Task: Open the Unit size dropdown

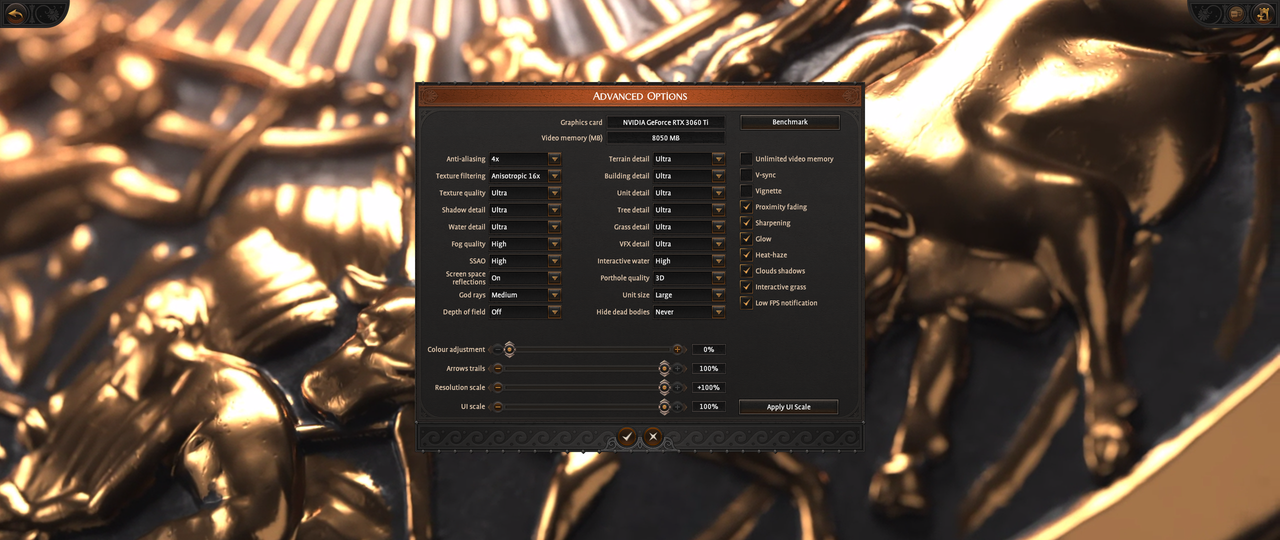Action: (689, 295)
